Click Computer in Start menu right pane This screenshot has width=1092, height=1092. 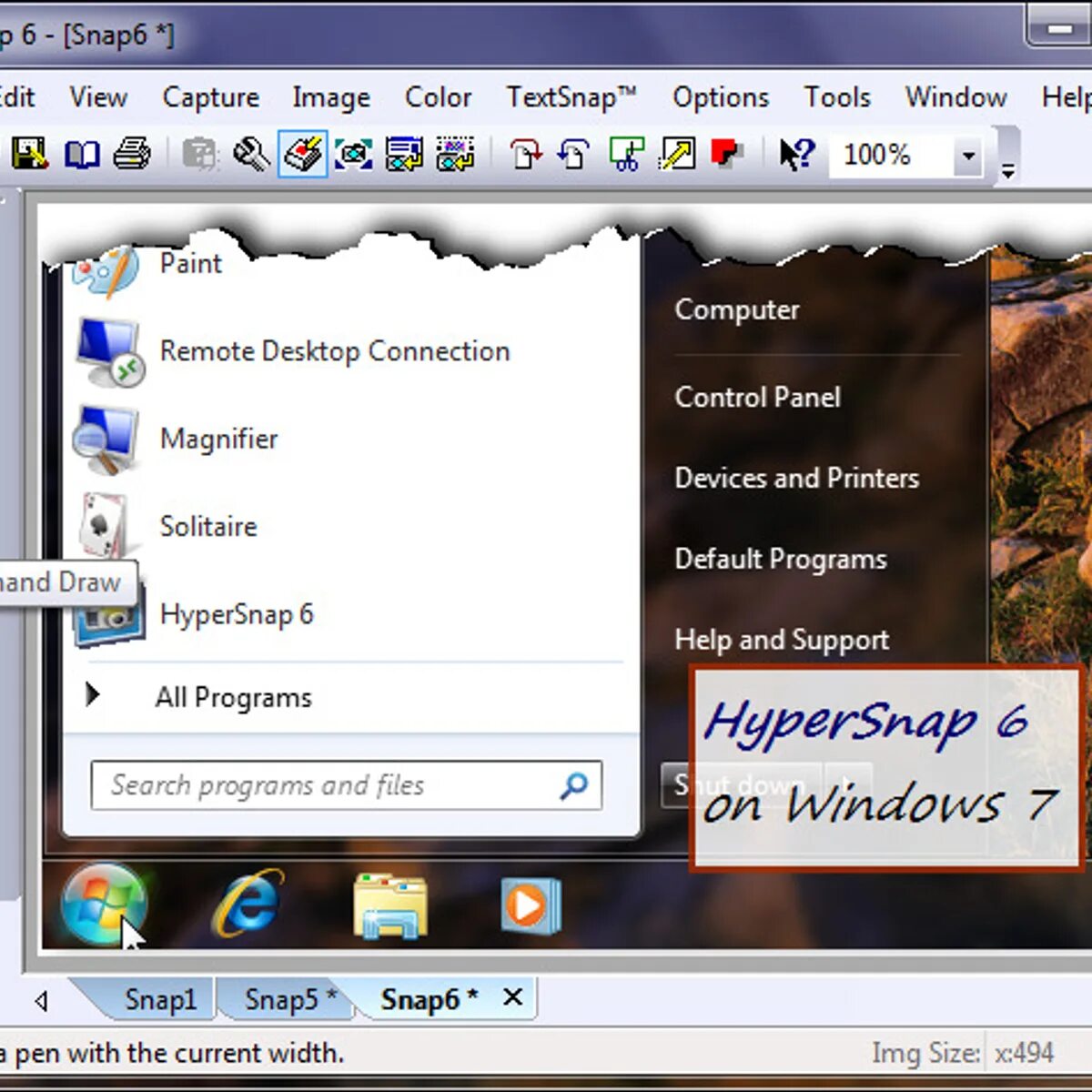(737, 309)
